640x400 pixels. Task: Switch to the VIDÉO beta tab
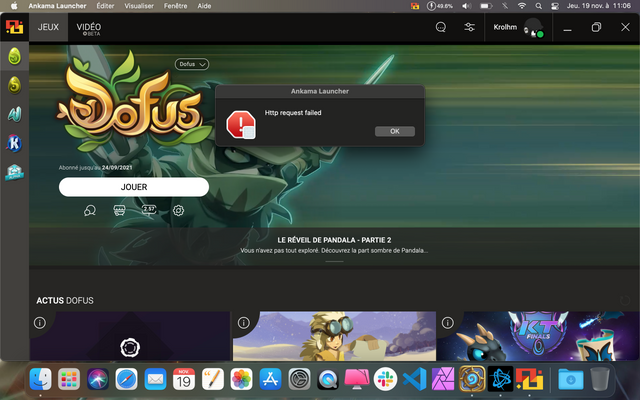point(89,27)
